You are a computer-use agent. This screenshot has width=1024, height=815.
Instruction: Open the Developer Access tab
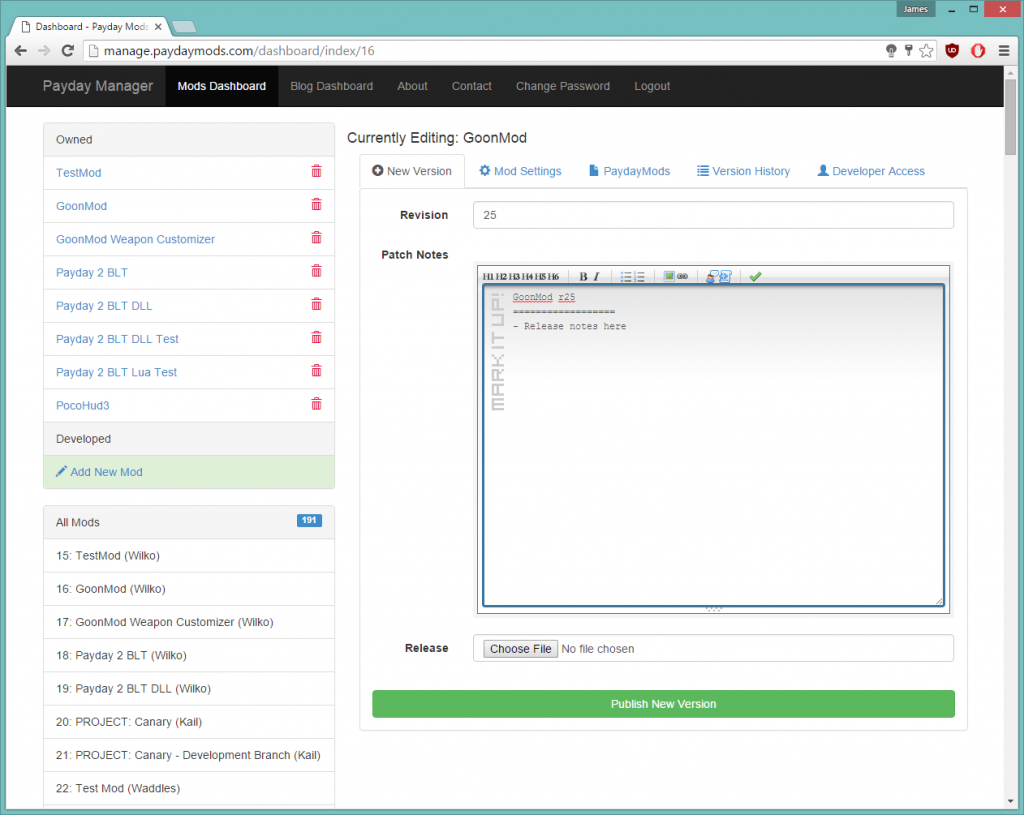click(871, 171)
